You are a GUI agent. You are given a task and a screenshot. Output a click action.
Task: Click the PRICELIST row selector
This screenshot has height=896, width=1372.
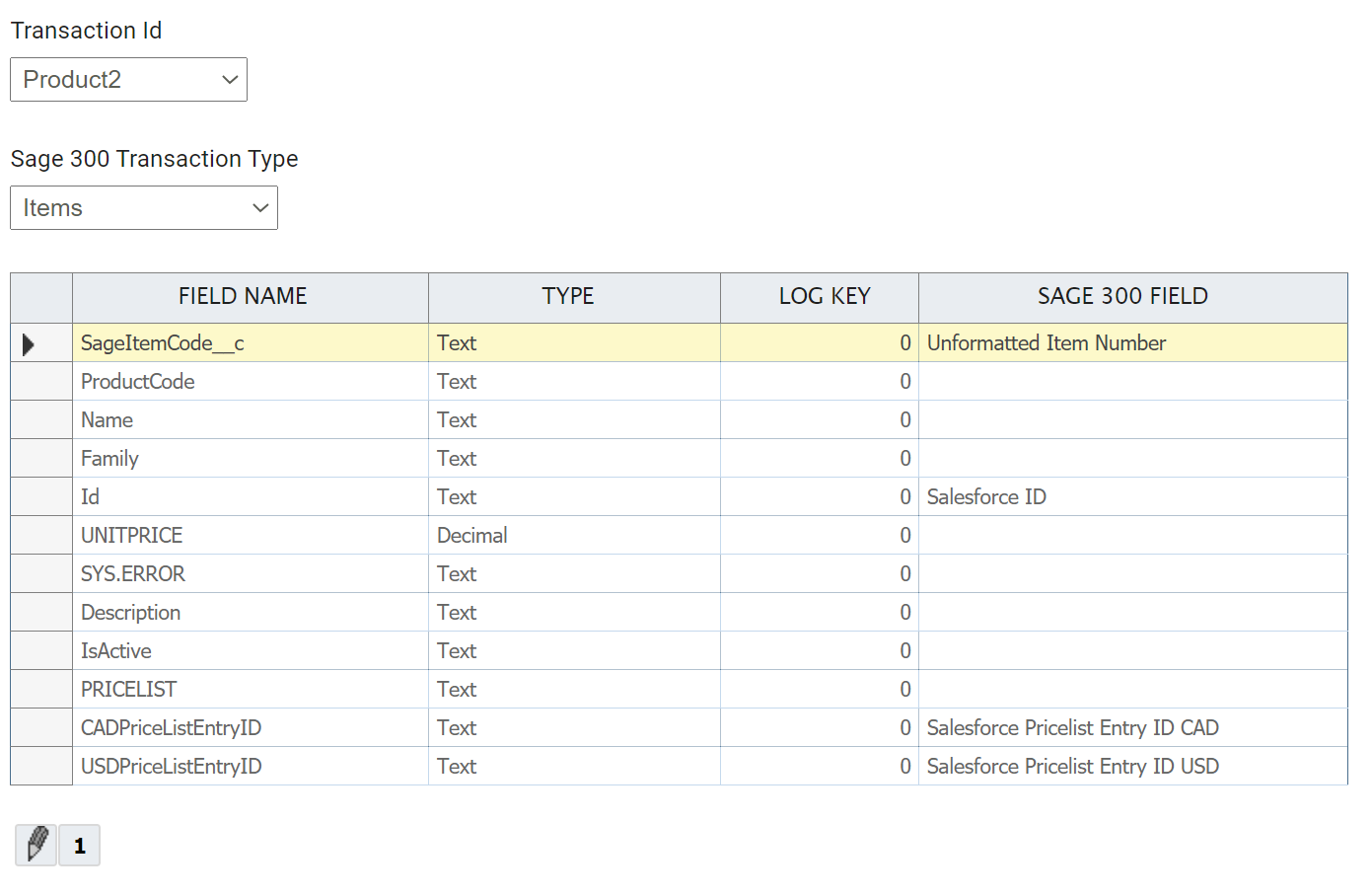[x=41, y=690]
